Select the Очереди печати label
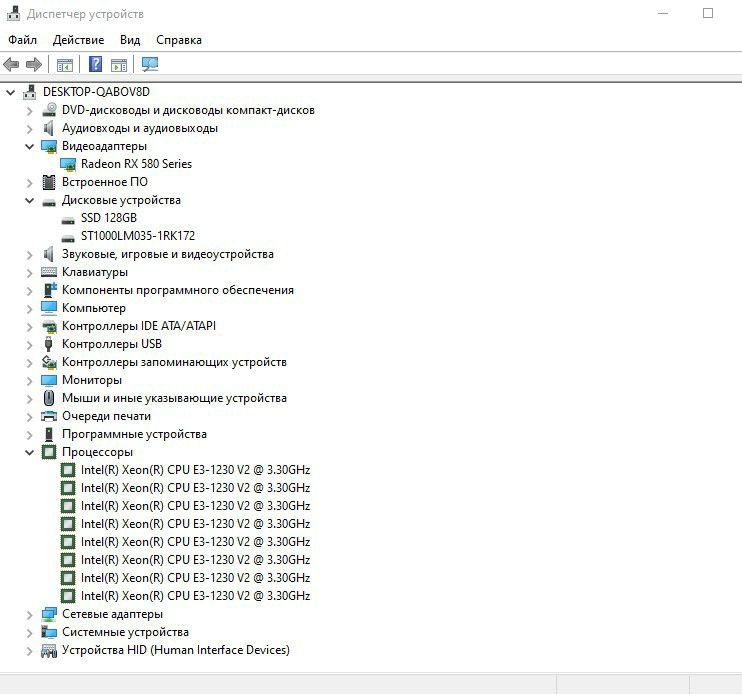The width and height of the screenshot is (742, 694). pos(106,416)
